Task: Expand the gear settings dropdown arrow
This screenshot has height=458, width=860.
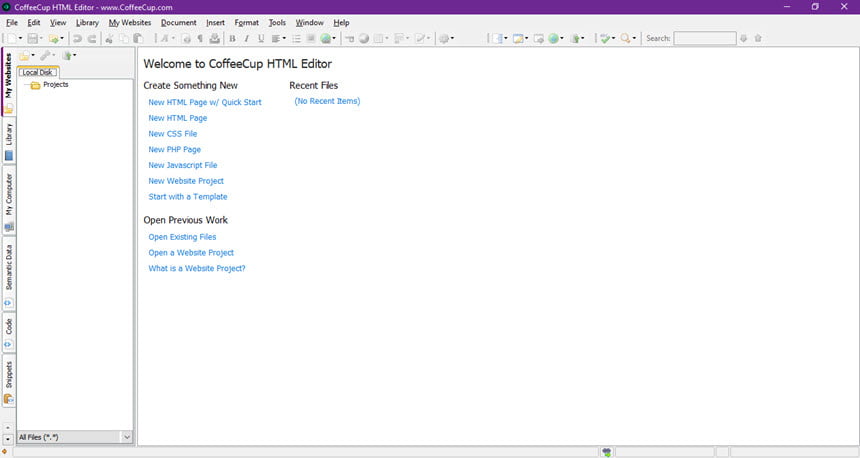Action: pyautogui.click(x=452, y=38)
